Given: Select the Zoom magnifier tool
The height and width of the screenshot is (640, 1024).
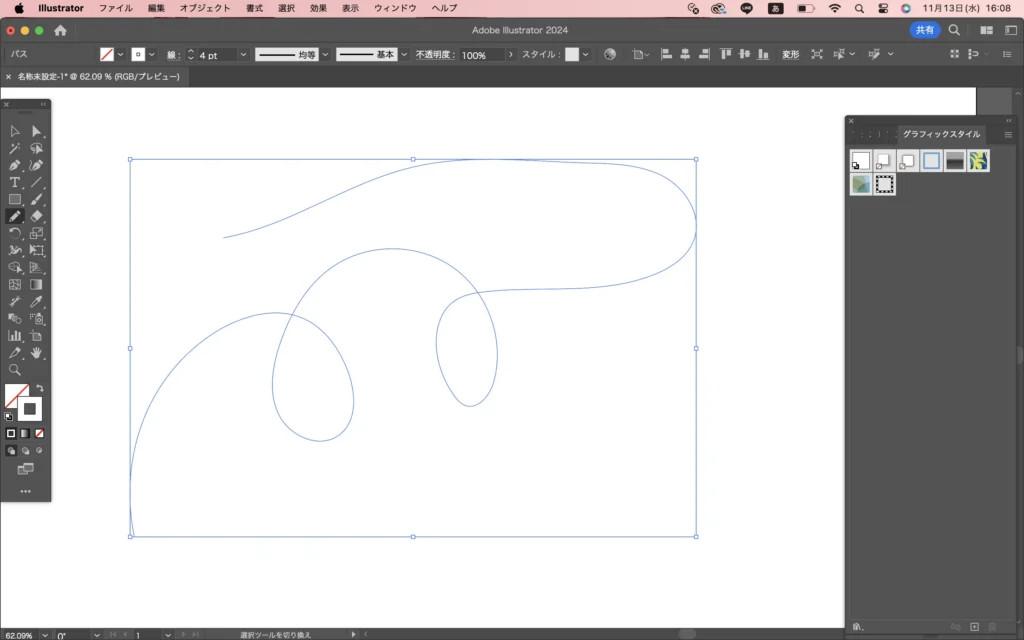Looking at the screenshot, I should 15,369.
